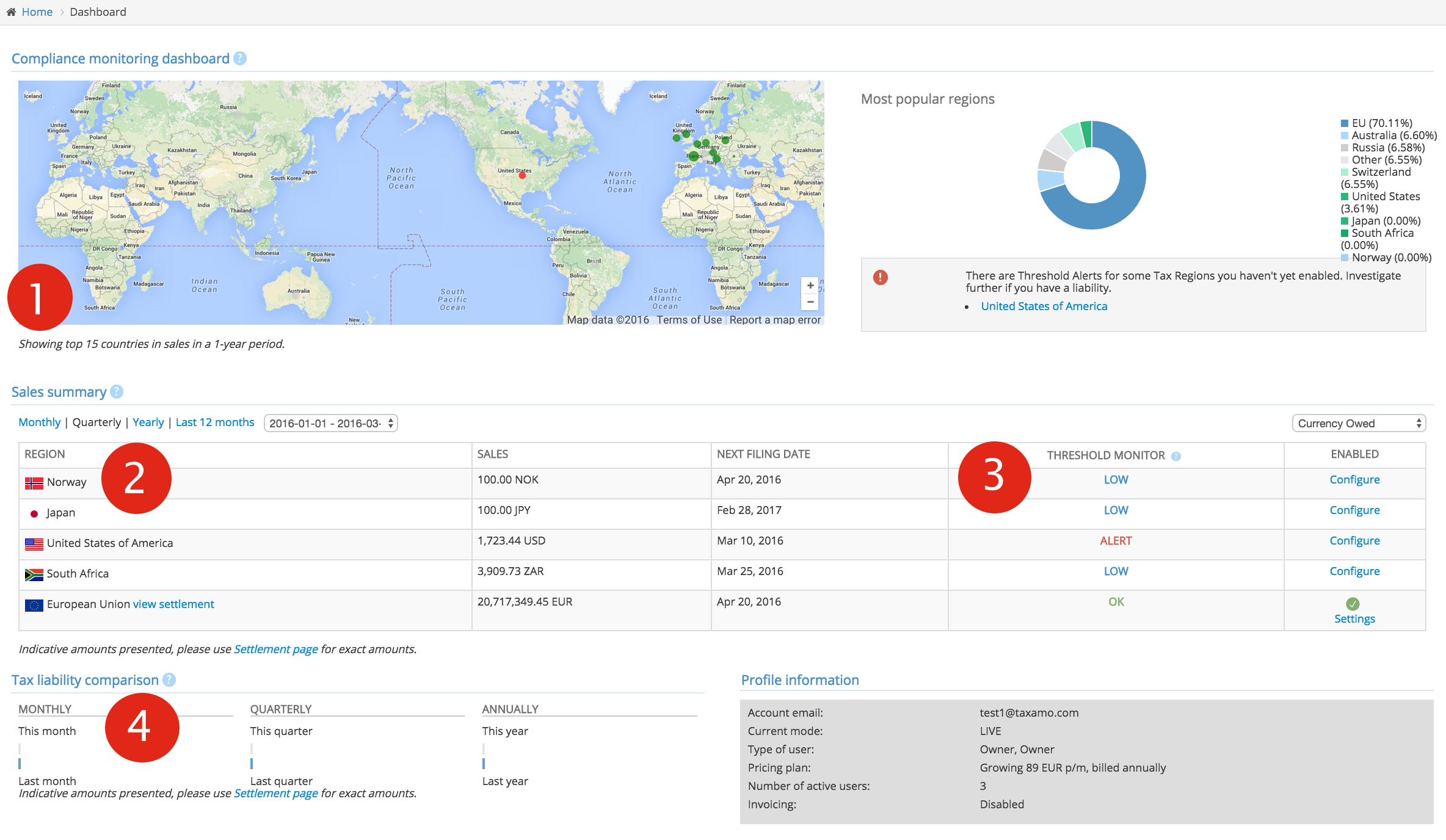Open the Currency Owed dropdown
The height and width of the screenshot is (840, 1446).
[x=1359, y=423]
